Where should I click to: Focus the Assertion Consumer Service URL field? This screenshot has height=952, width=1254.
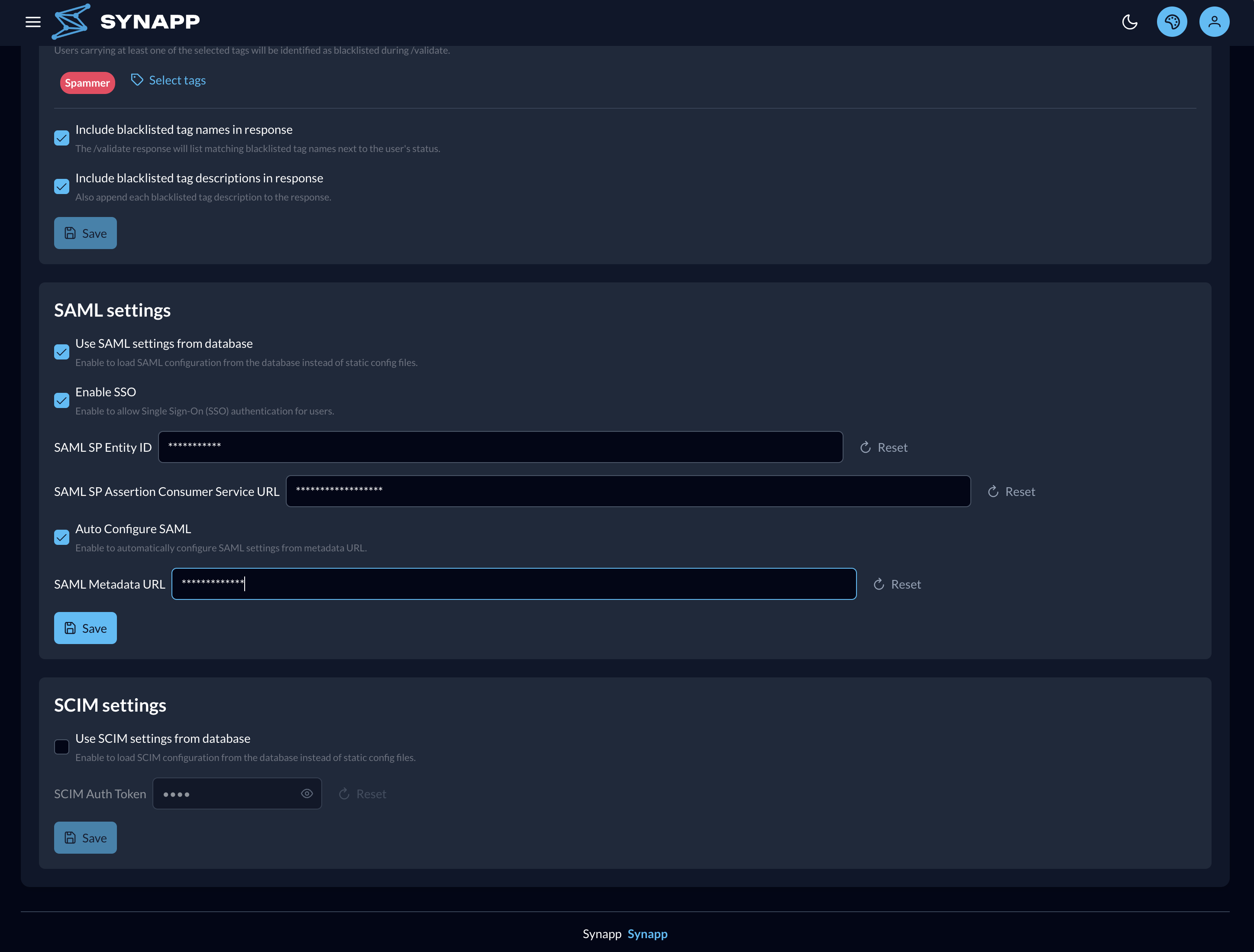[x=628, y=491]
